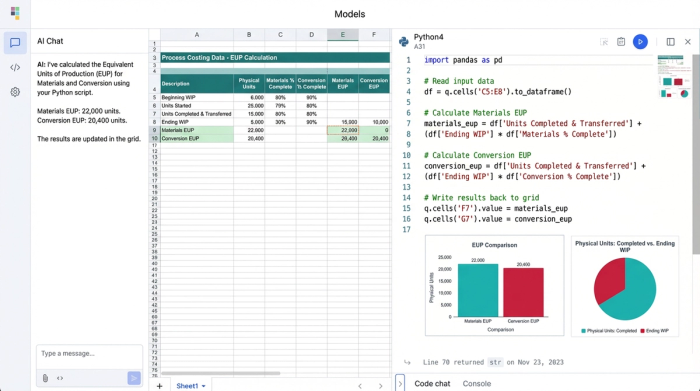Image resolution: width=700 pixels, height=391 pixels.
Task: Click the Ending WIP legend swatch
Action: (642, 331)
